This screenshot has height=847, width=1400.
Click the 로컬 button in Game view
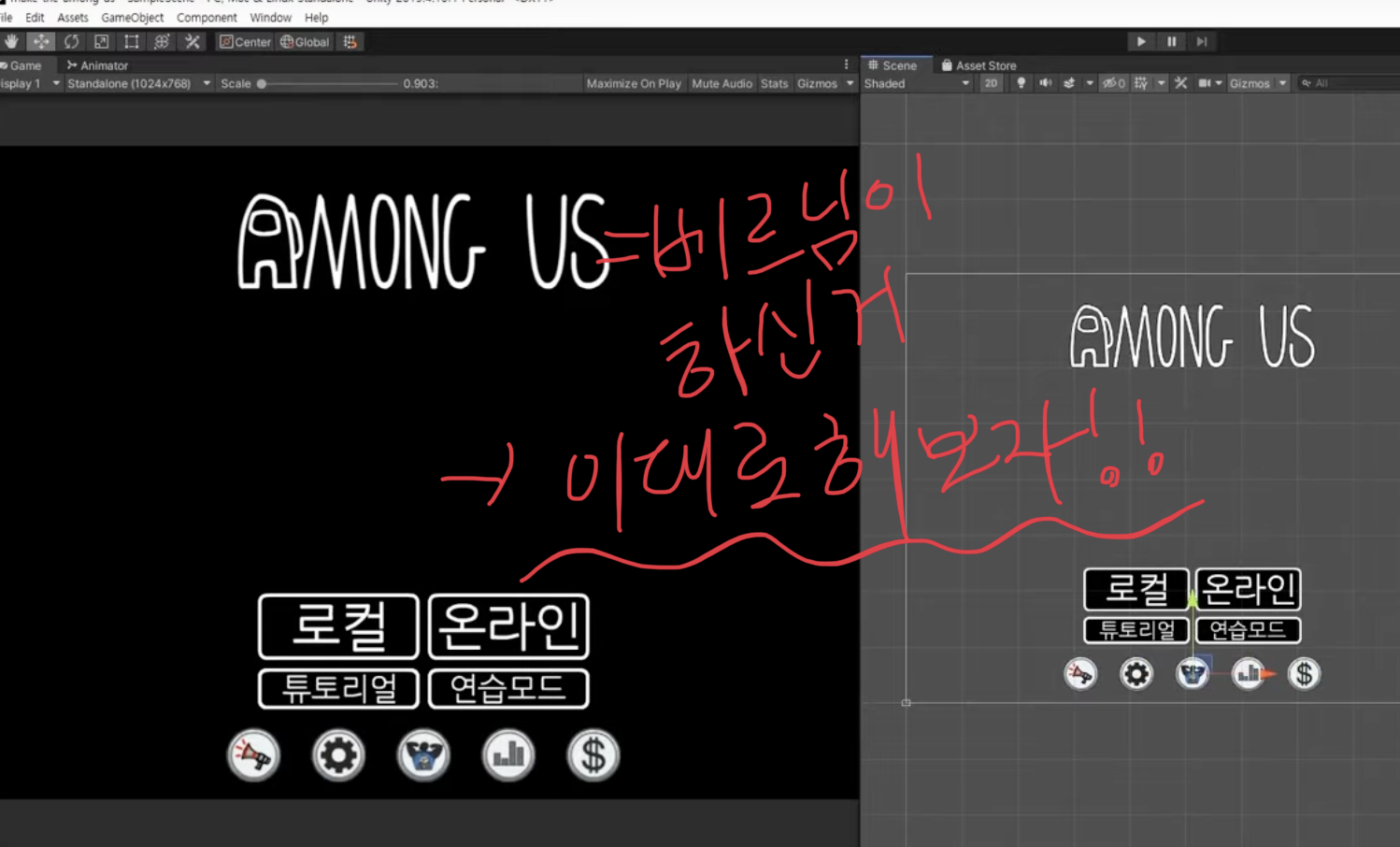click(338, 625)
